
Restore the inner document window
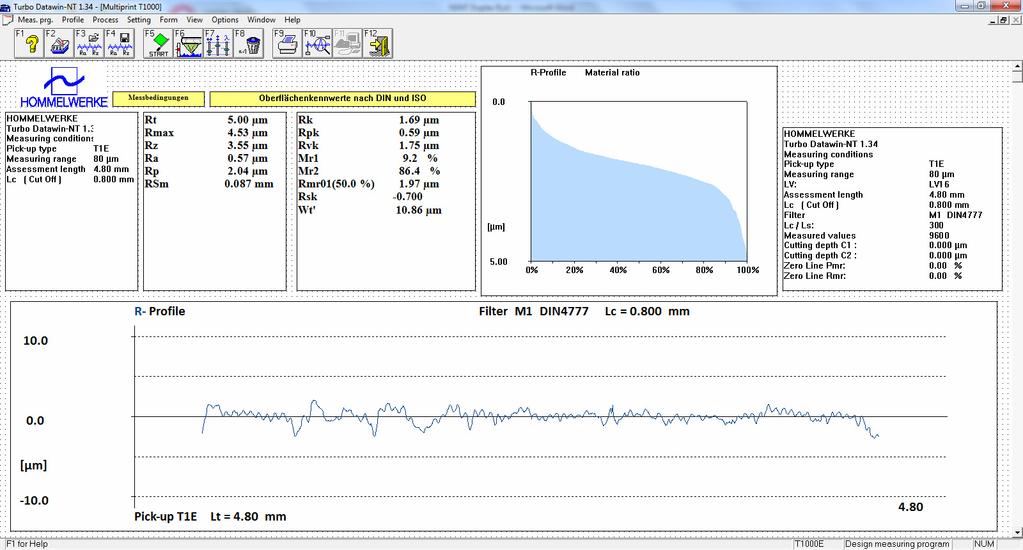(x=1004, y=20)
